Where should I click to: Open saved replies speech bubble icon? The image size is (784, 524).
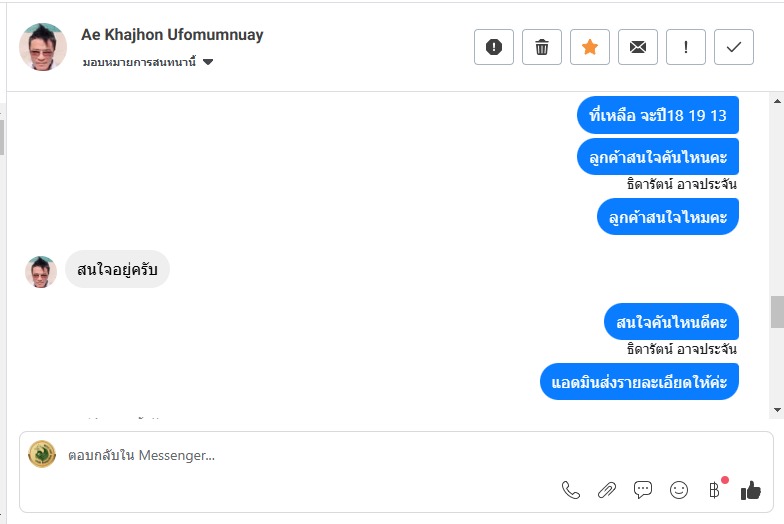(643, 490)
